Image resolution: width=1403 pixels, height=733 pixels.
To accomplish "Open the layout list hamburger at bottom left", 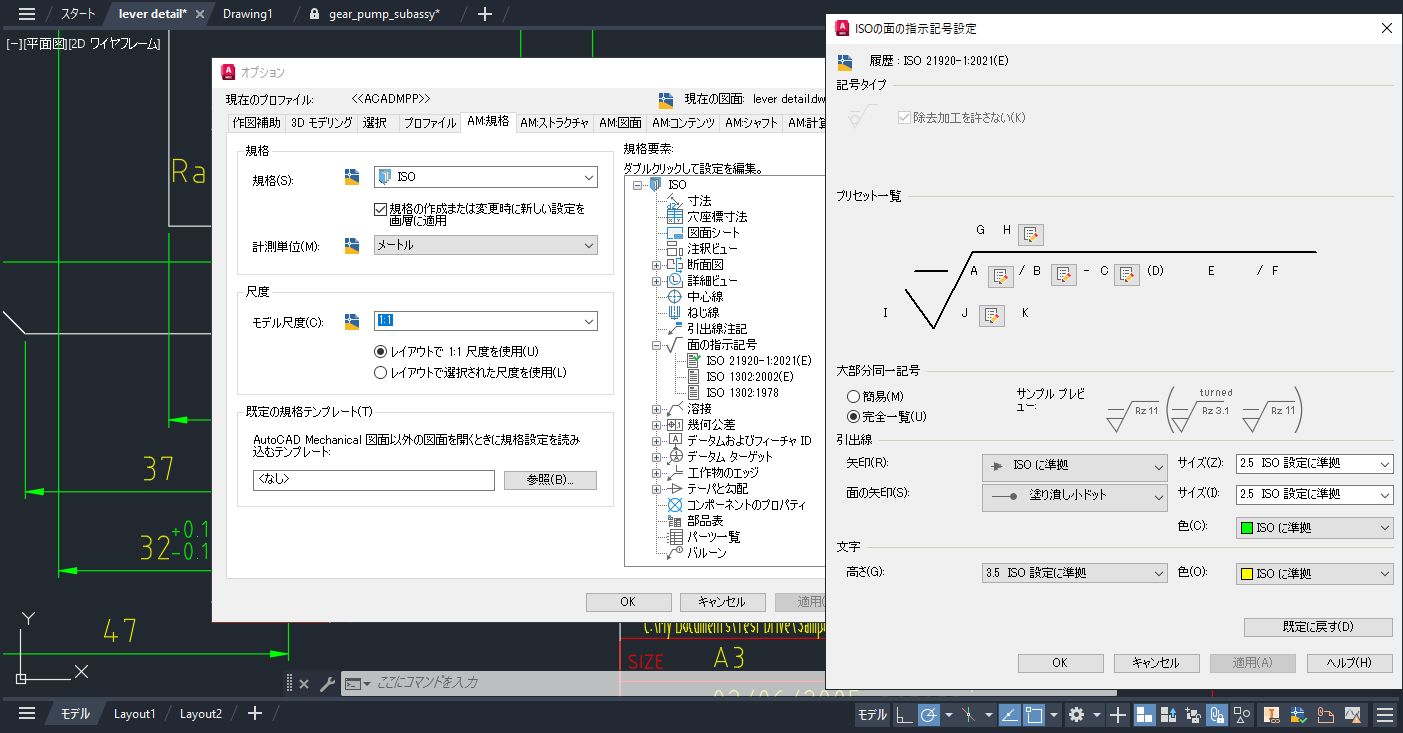I will [27, 713].
